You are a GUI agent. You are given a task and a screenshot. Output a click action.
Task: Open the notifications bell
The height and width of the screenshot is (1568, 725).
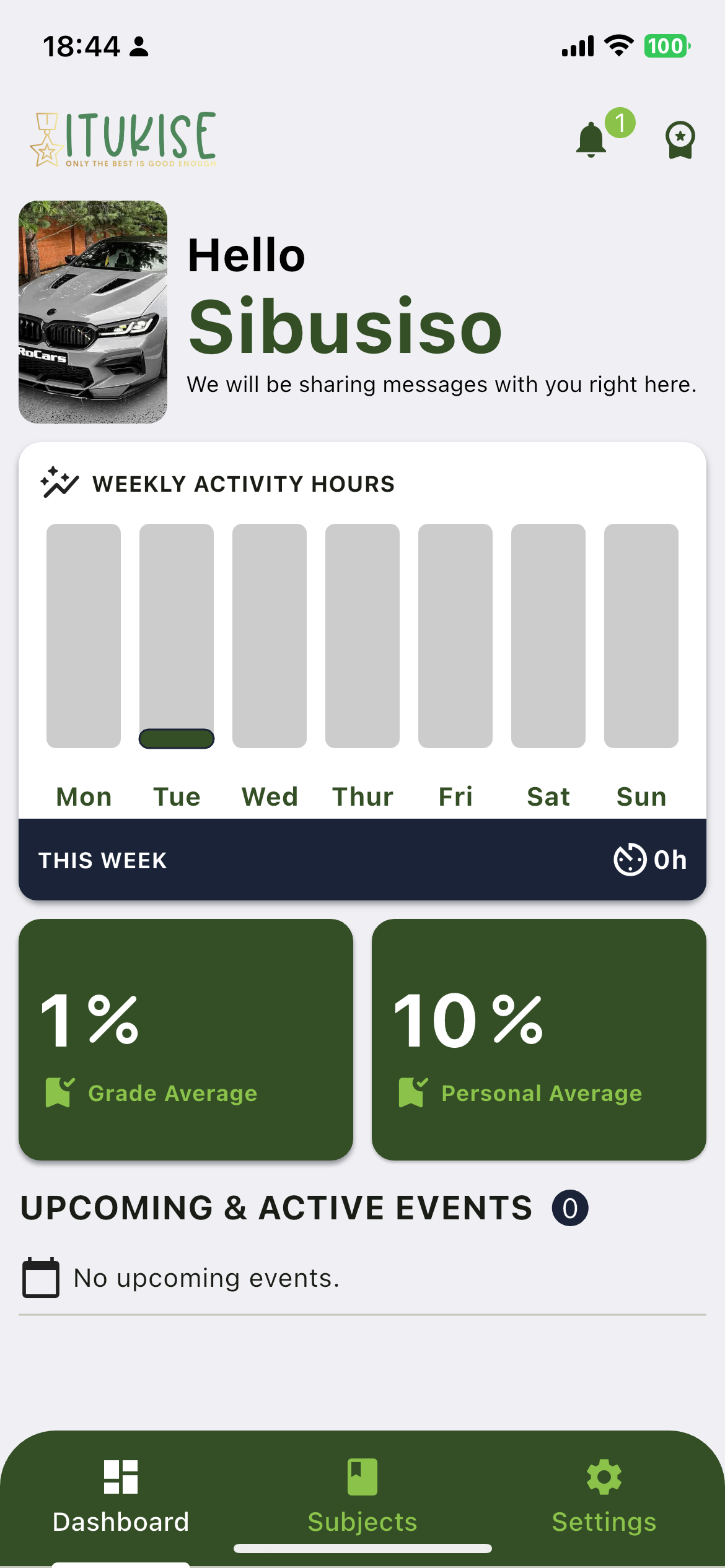tap(592, 139)
